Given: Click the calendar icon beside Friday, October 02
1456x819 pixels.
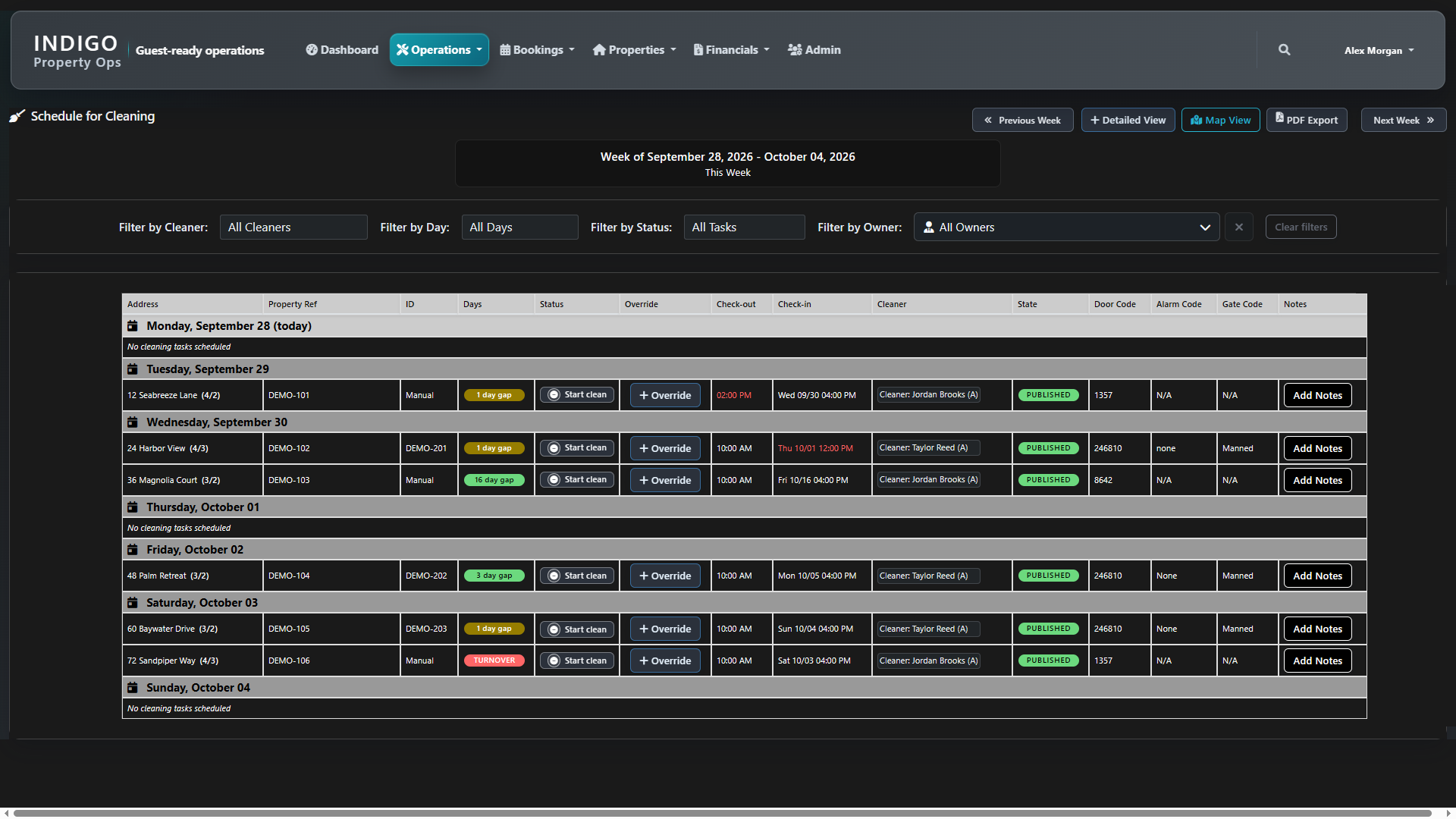Looking at the screenshot, I should 133,550.
